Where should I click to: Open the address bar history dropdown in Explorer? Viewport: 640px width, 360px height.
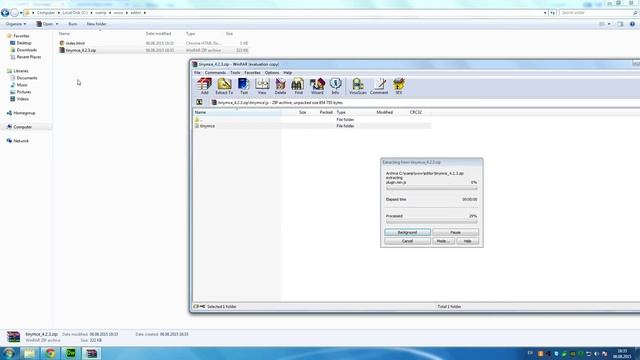pos(545,13)
